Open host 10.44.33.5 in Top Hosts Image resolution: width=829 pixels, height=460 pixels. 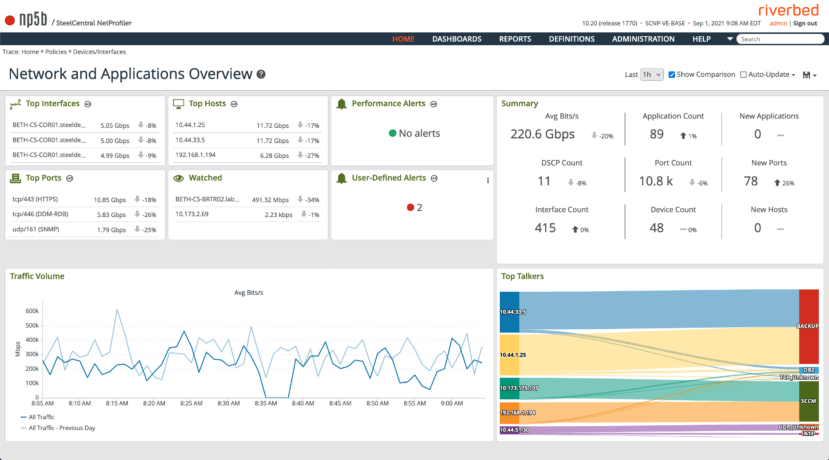[x=190, y=140]
